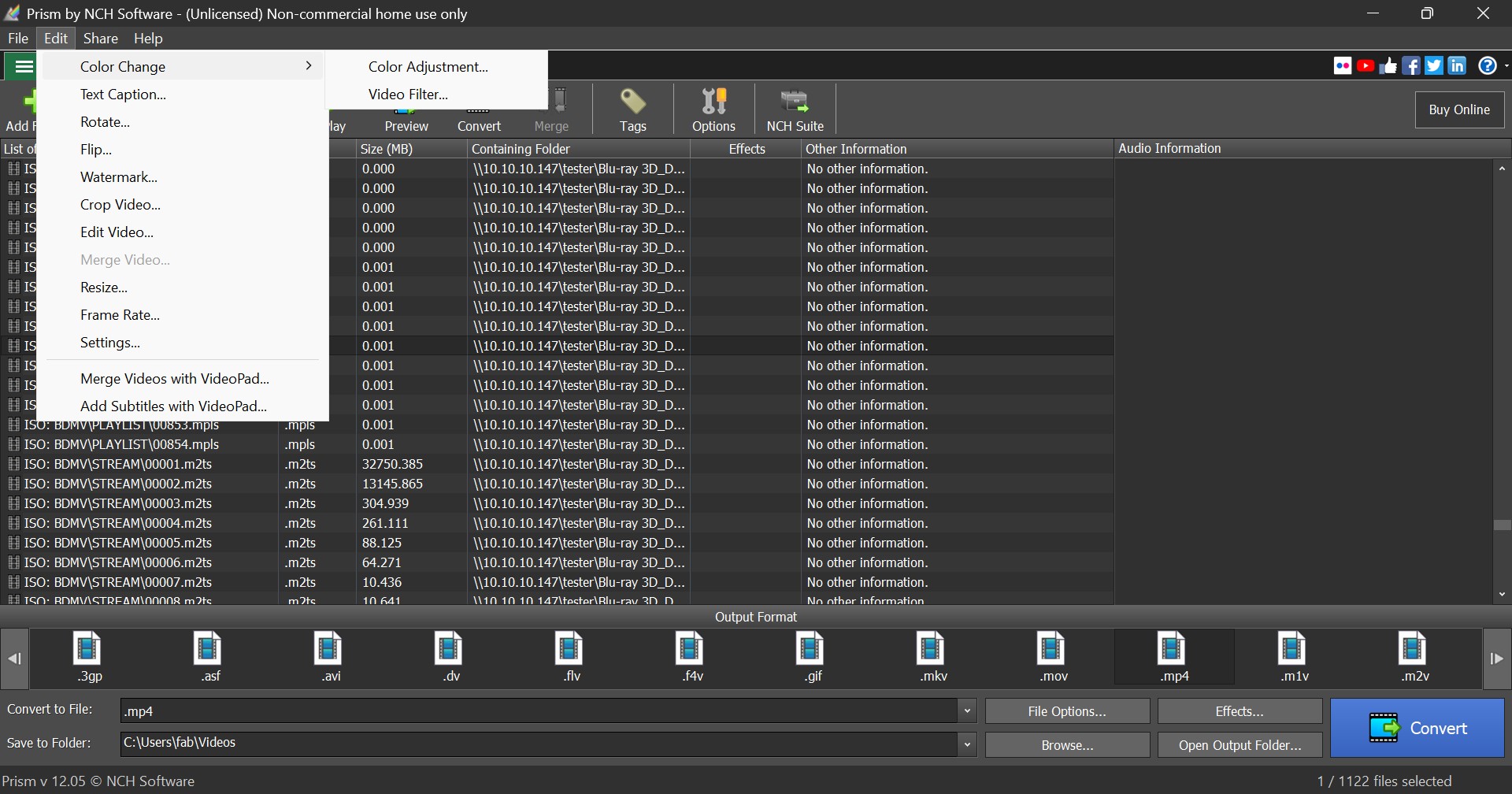Open the hamburger menu icon
Screen dimensions: 1512x794
[x=23, y=66]
